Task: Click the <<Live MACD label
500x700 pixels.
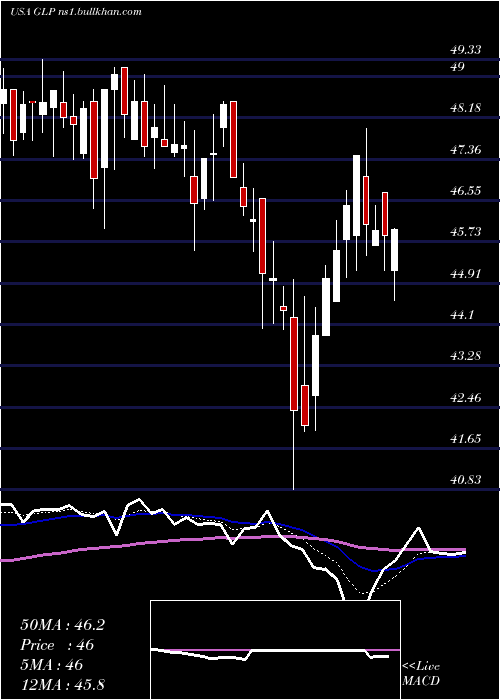Action: tap(421, 674)
